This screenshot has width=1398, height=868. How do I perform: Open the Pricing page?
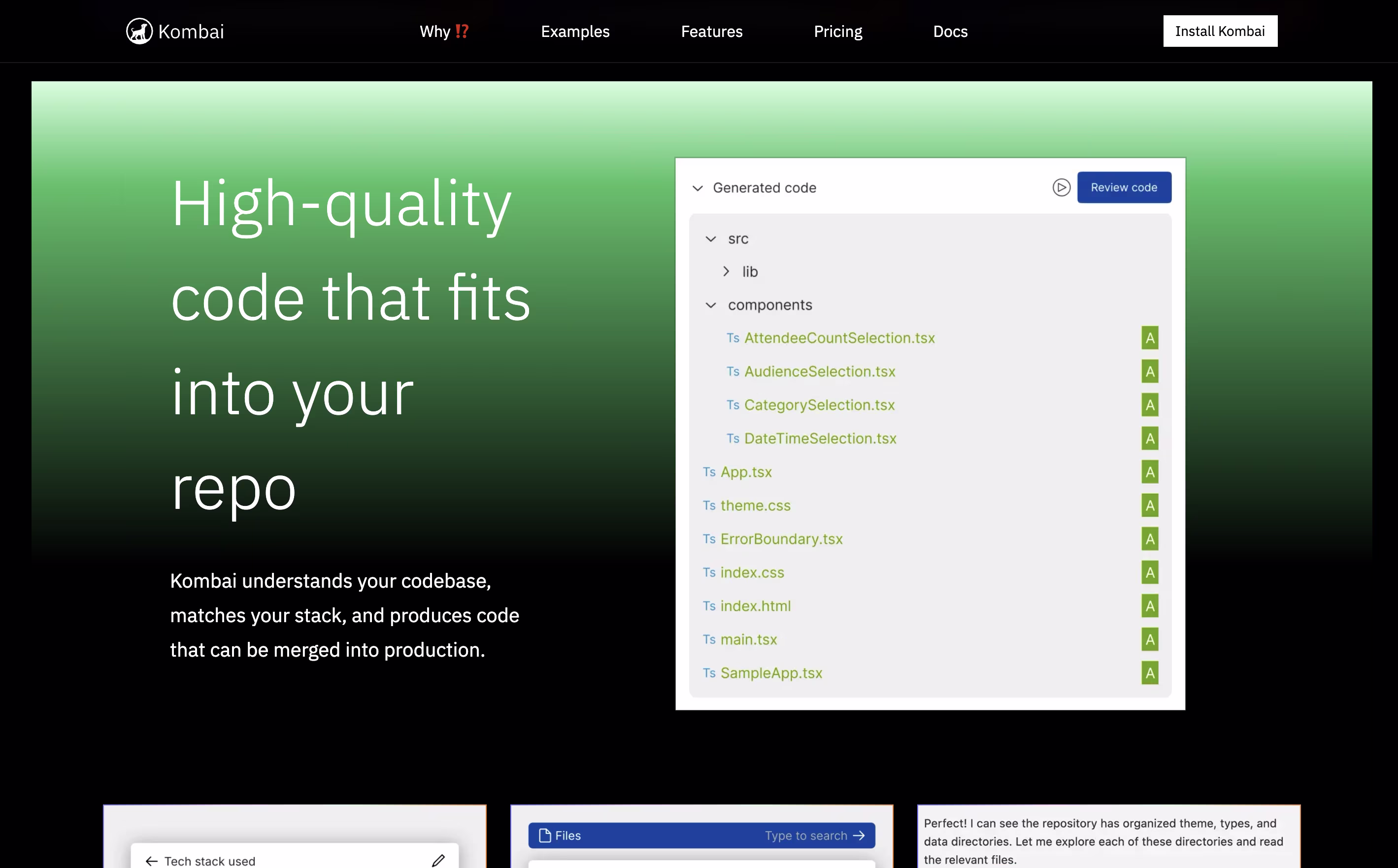[x=838, y=31]
